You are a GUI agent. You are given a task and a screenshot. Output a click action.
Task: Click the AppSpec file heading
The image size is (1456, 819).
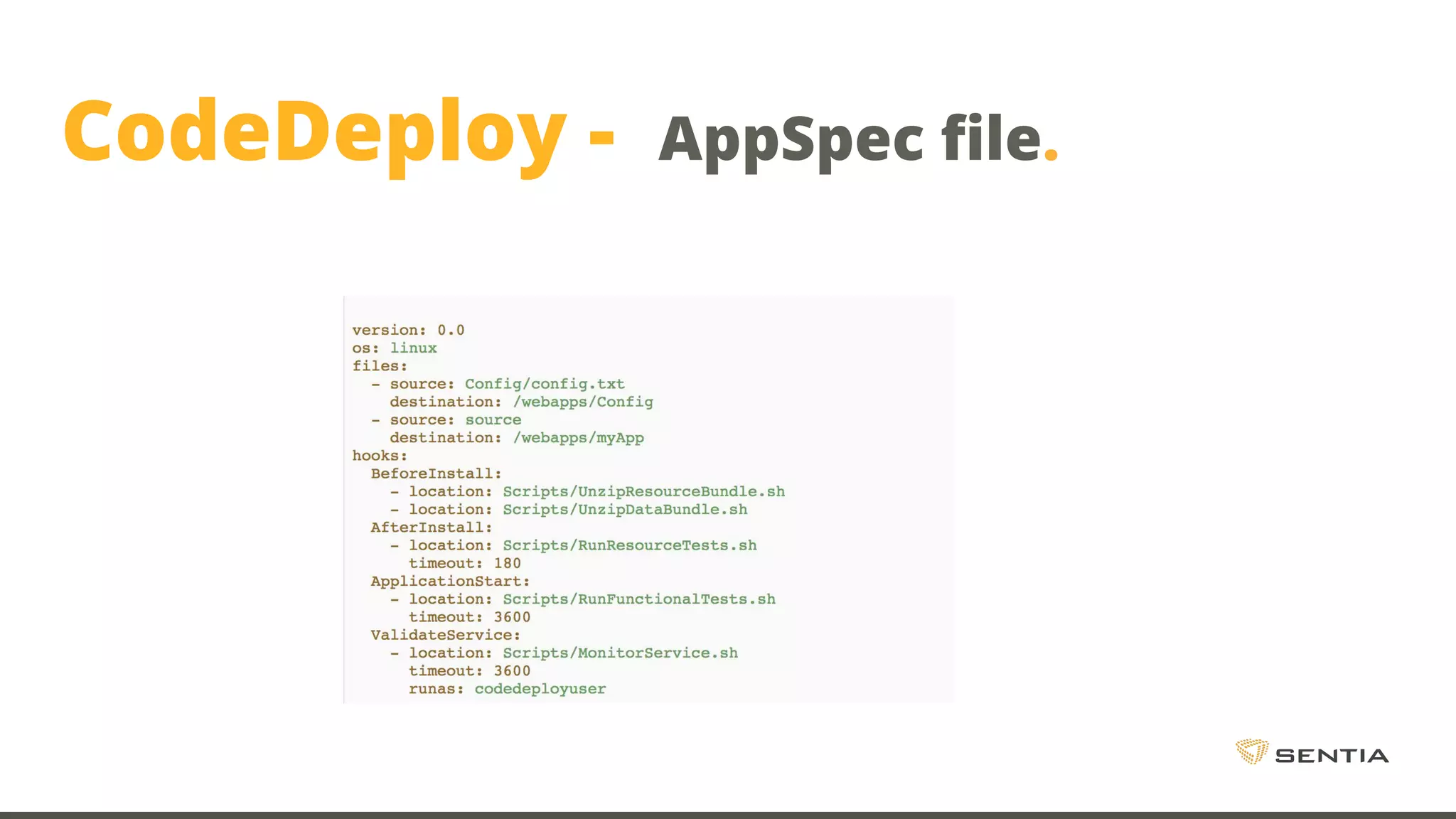(x=850, y=139)
